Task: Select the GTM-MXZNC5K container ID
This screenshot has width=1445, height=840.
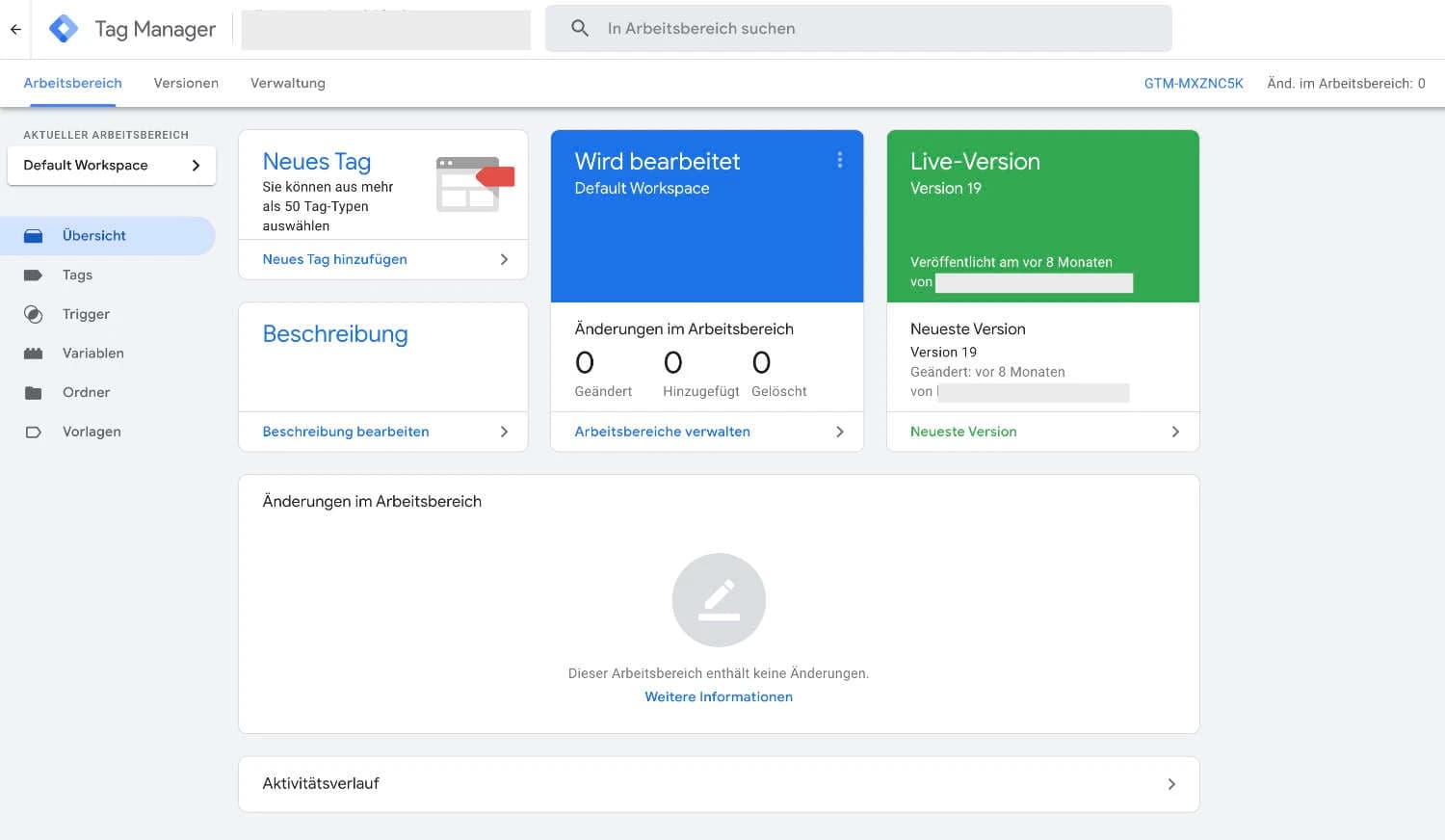Action: (1194, 83)
